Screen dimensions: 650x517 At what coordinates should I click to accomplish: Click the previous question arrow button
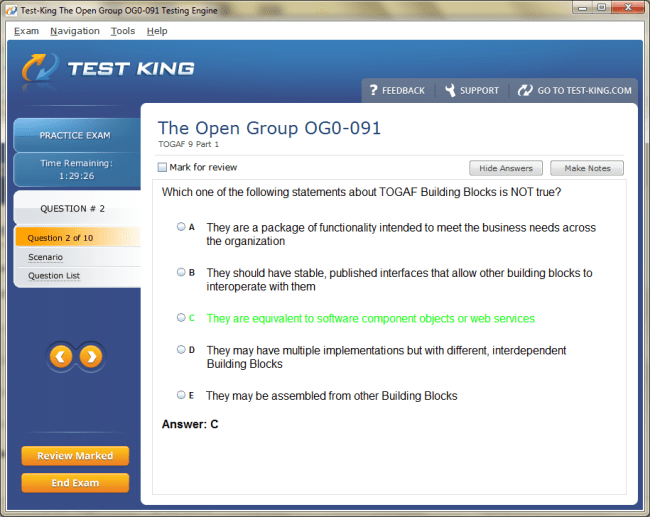61,357
